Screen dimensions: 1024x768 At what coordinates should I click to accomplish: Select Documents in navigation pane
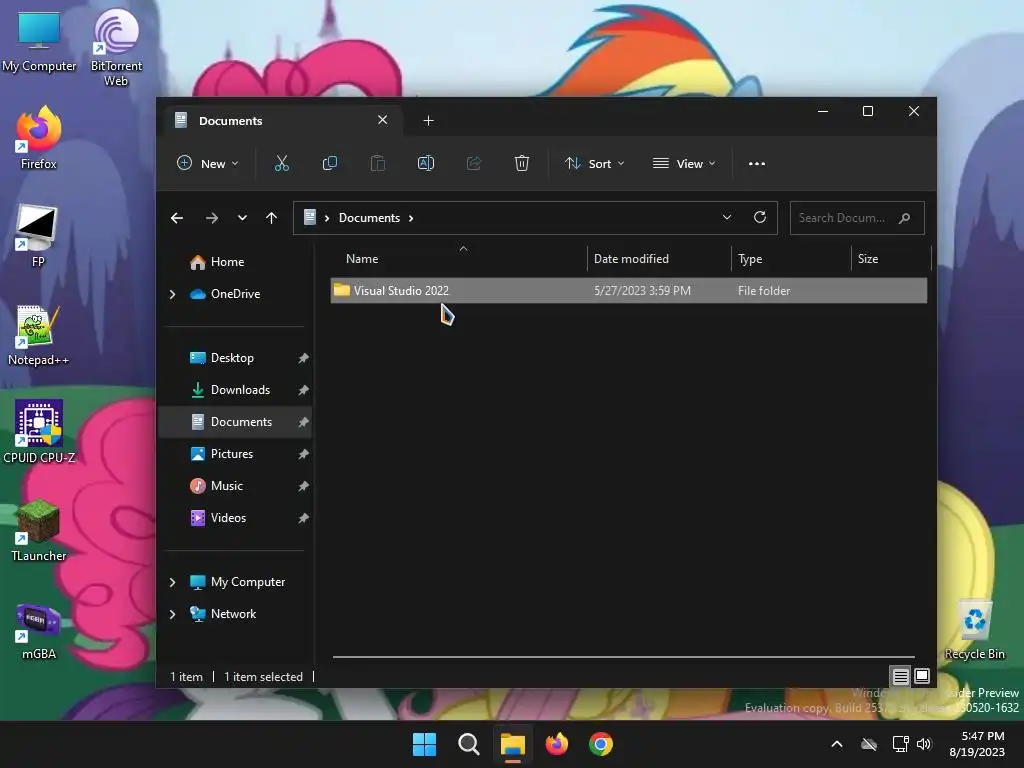pos(235,422)
